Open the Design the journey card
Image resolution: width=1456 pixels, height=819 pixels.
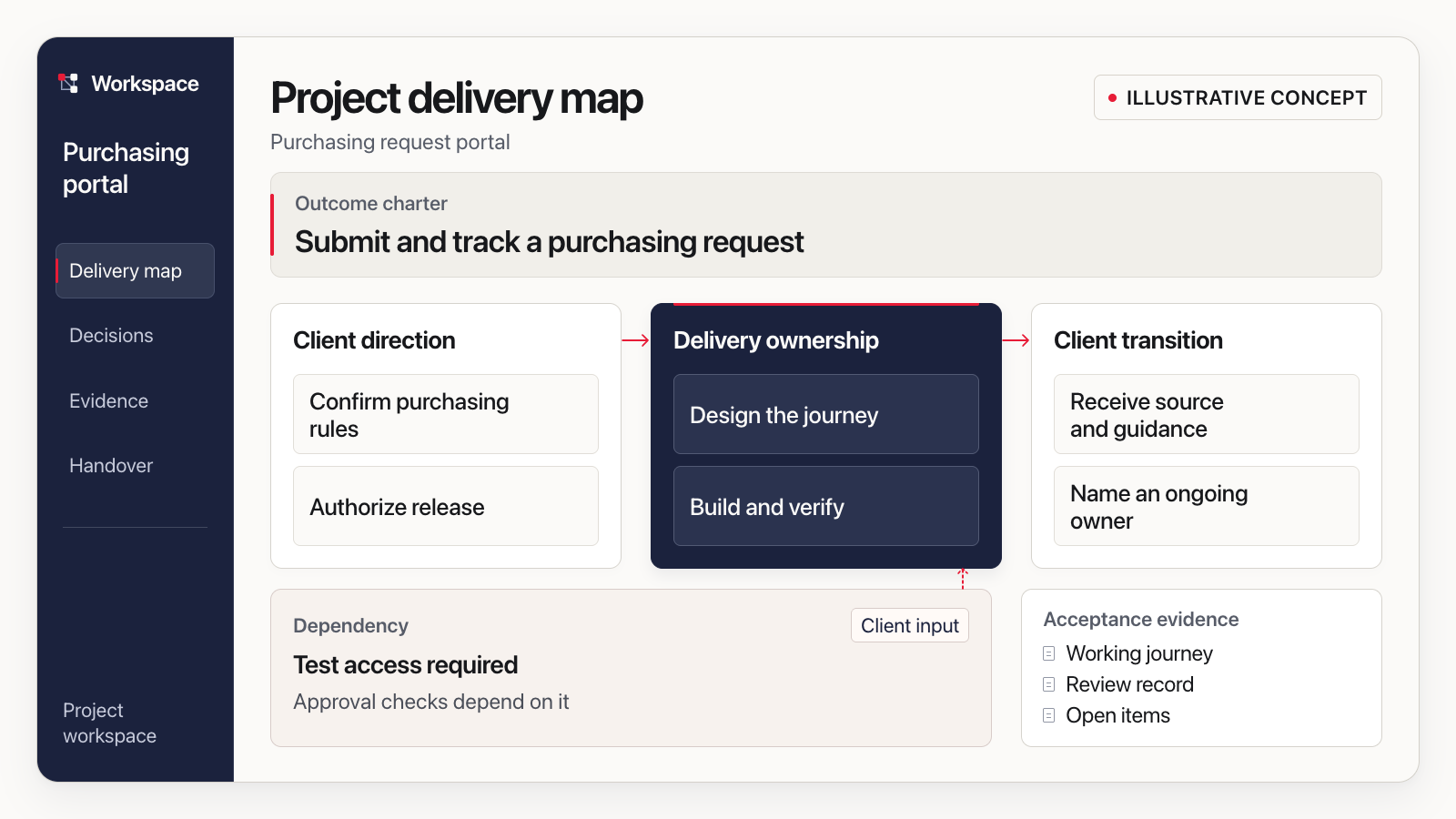coord(826,414)
